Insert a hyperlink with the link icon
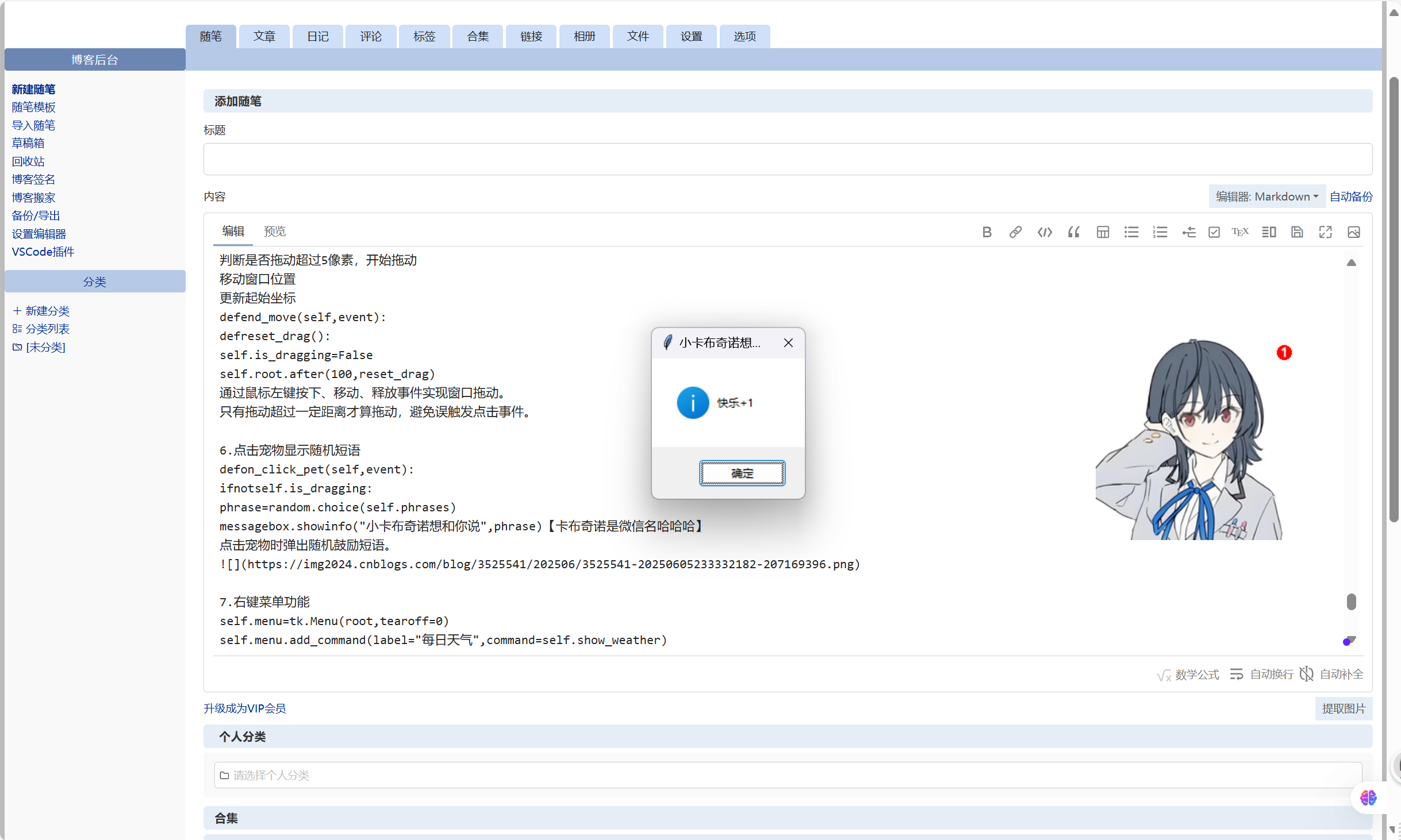The image size is (1401, 840). pyautogui.click(x=1015, y=232)
